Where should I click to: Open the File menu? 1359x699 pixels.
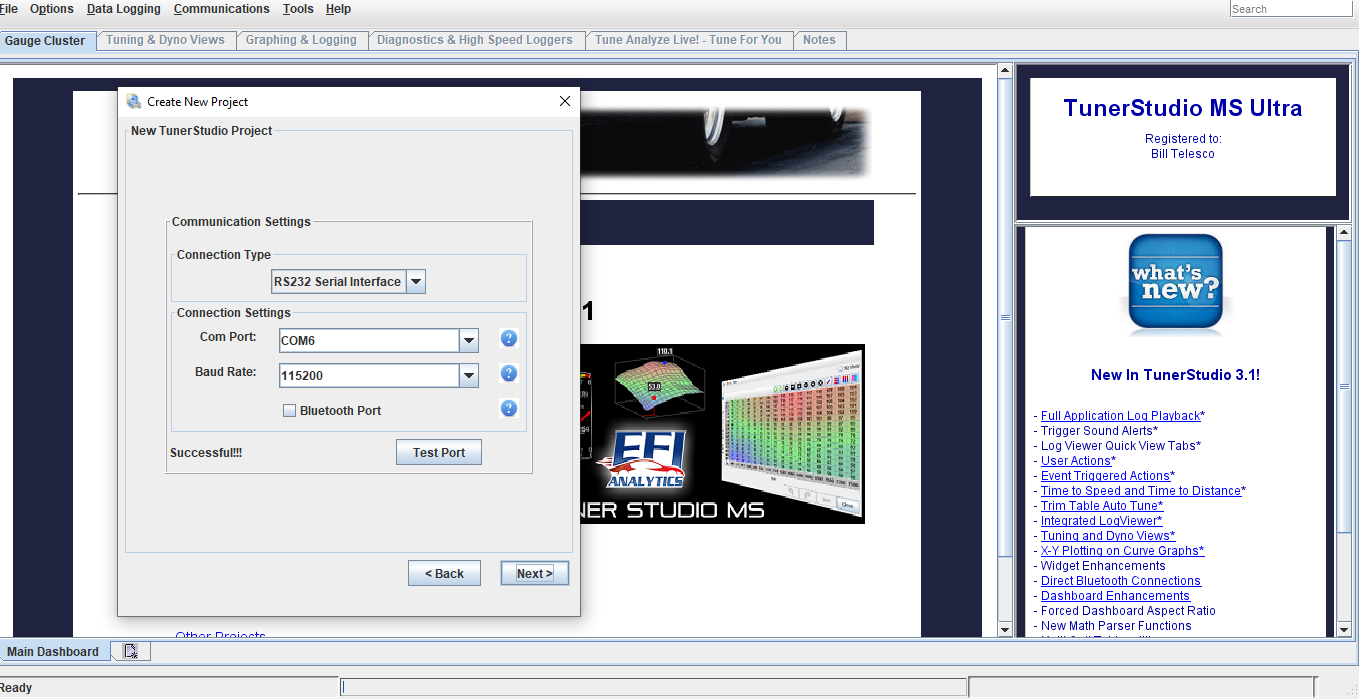click(x=8, y=9)
